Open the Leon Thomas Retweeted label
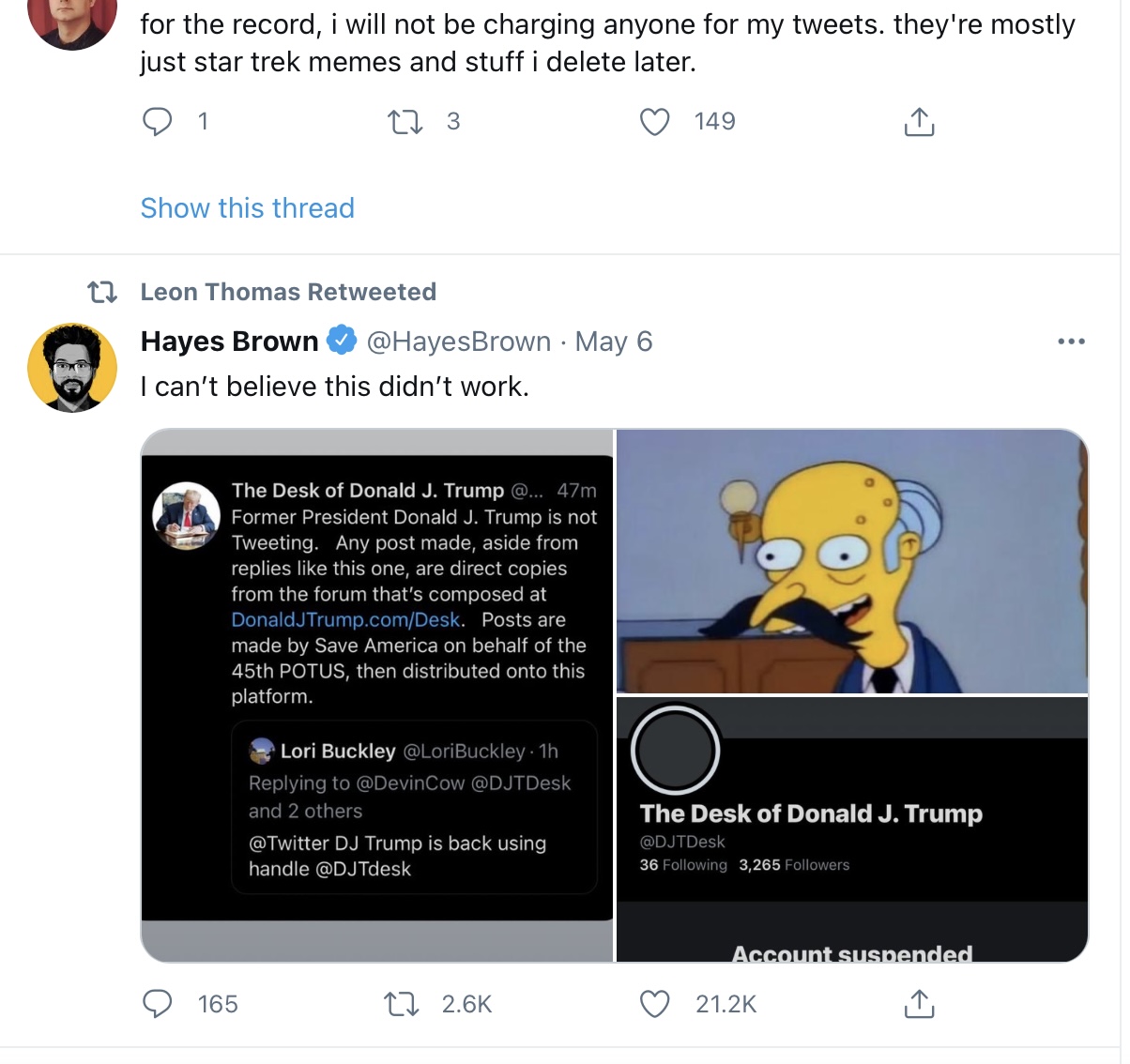Screen dimensions: 1130x1064 pos(288,292)
